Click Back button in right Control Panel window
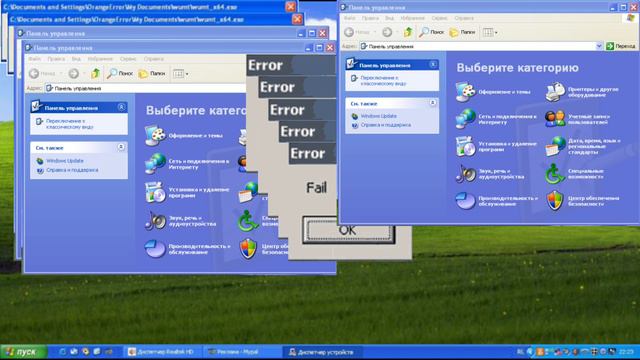This screenshot has height=360, width=640. pyautogui.click(x=356, y=32)
